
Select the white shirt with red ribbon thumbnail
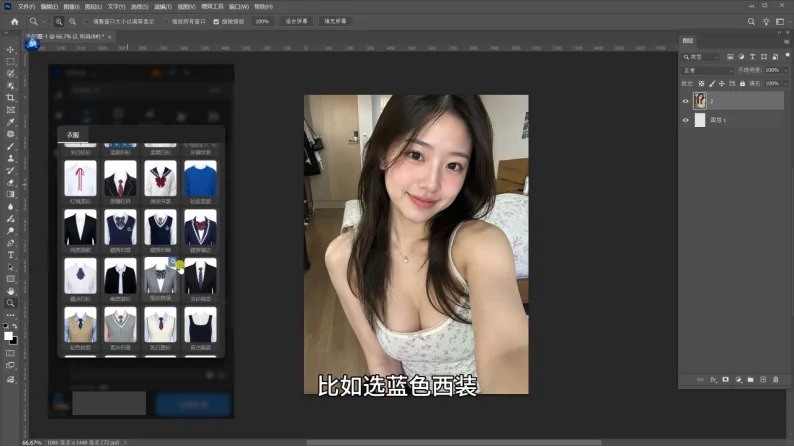[x=81, y=179]
